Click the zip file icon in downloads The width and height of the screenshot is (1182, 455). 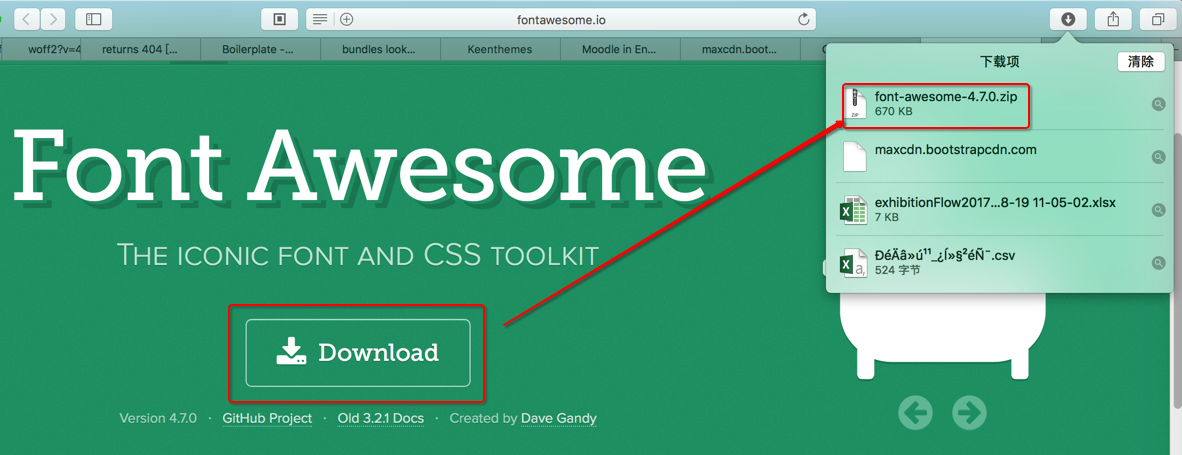[854, 104]
